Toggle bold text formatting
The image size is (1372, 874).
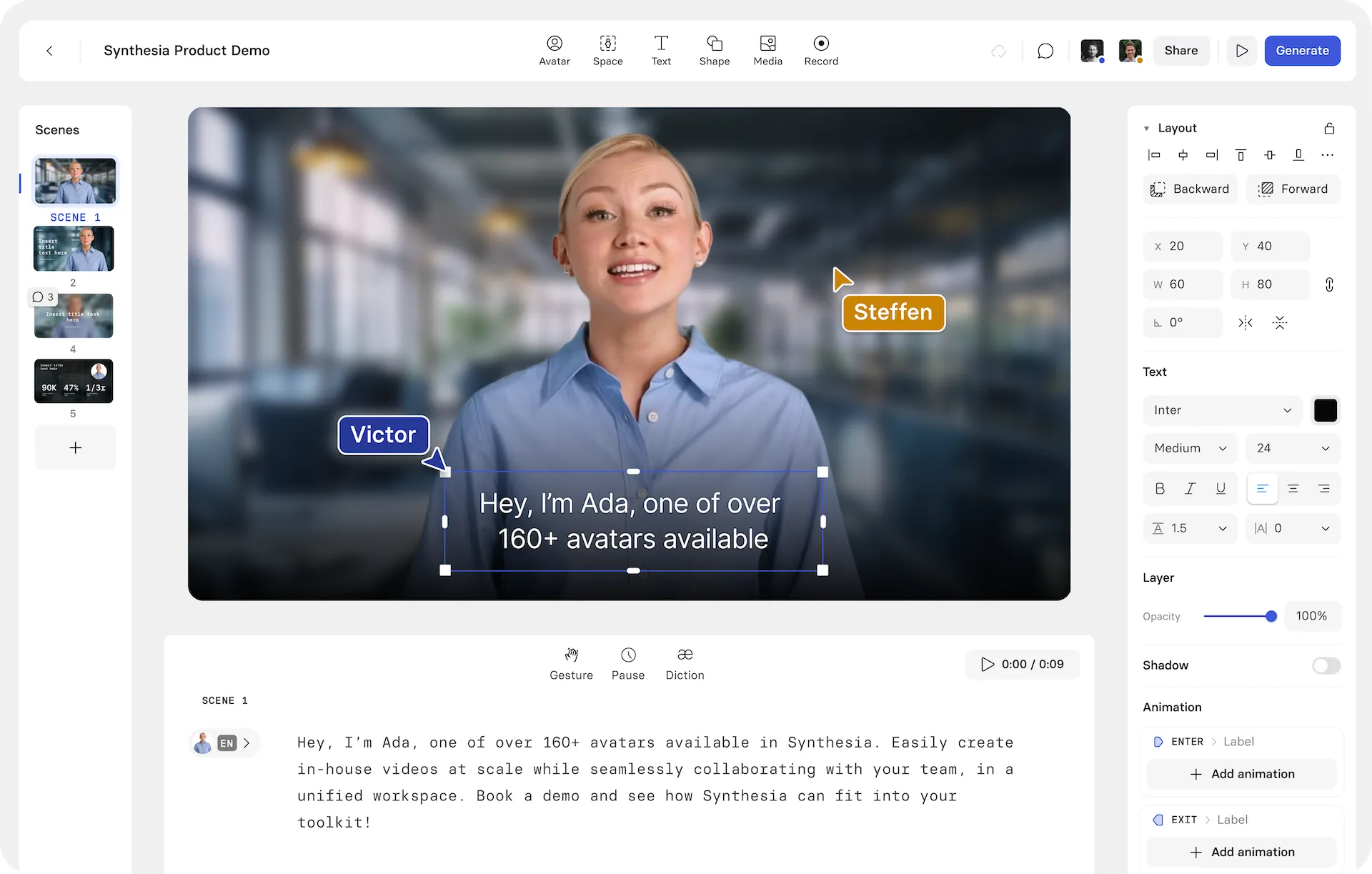point(1160,489)
